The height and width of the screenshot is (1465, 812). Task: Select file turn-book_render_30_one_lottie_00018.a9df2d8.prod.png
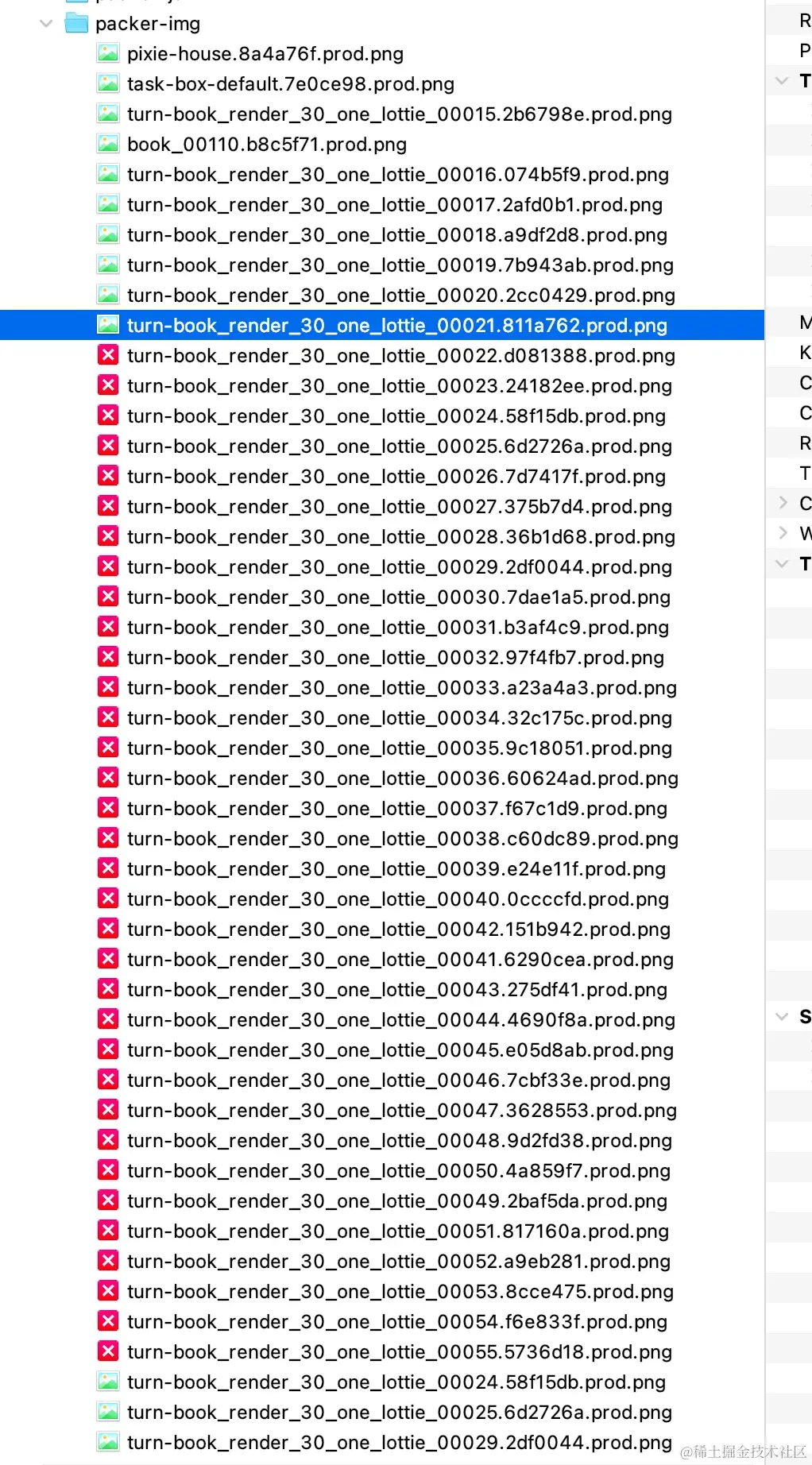click(397, 235)
